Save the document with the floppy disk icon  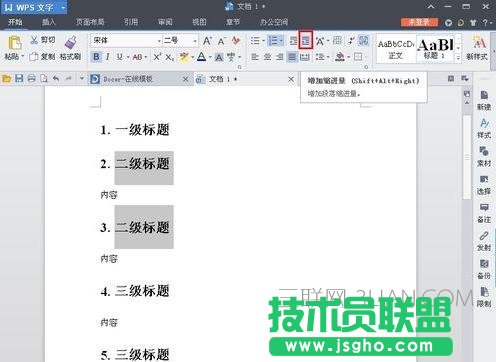point(19,79)
